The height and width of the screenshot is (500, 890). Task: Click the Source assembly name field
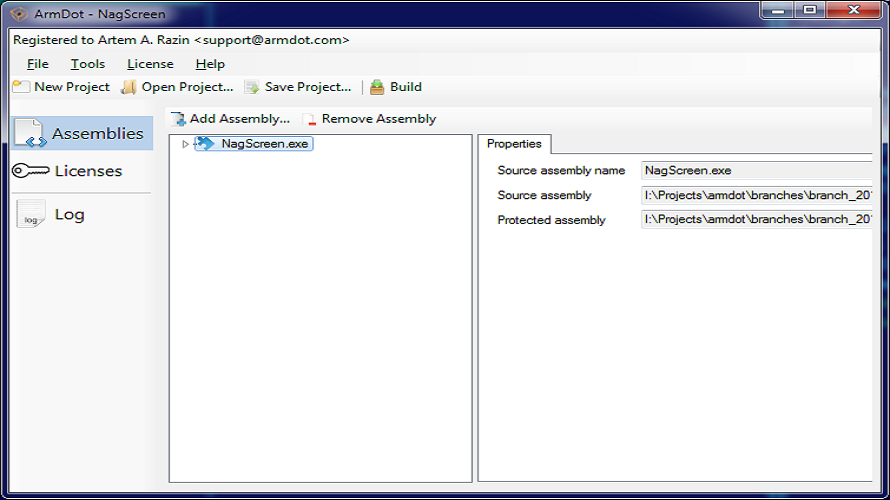pyautogui.click(x=757, y=170)
